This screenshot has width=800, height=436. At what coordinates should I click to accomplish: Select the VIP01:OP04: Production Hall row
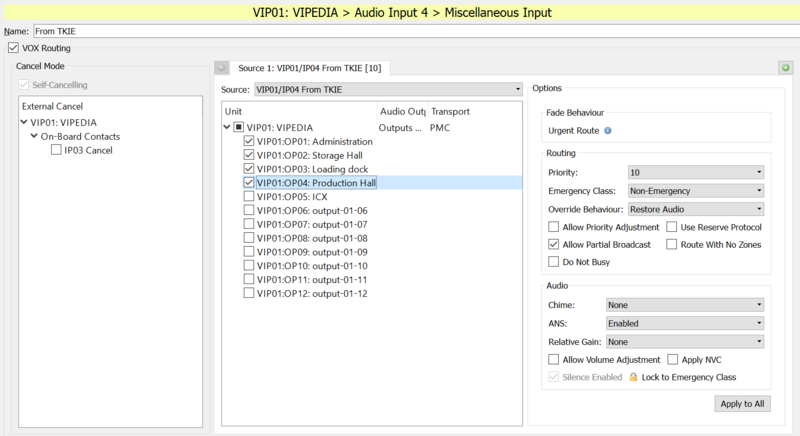(x=316, y=183)
